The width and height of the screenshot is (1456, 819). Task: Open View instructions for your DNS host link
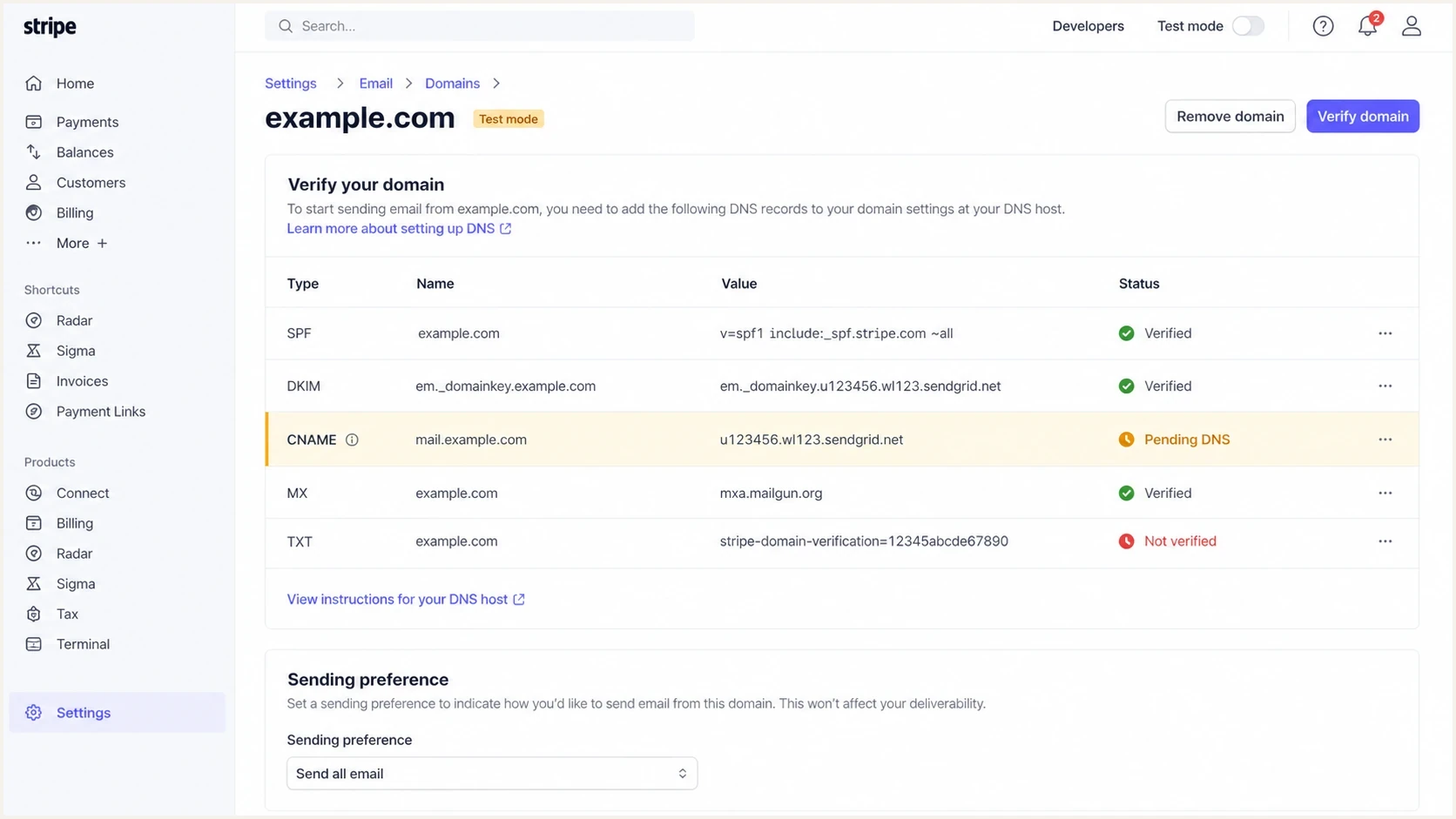[406, 600]
